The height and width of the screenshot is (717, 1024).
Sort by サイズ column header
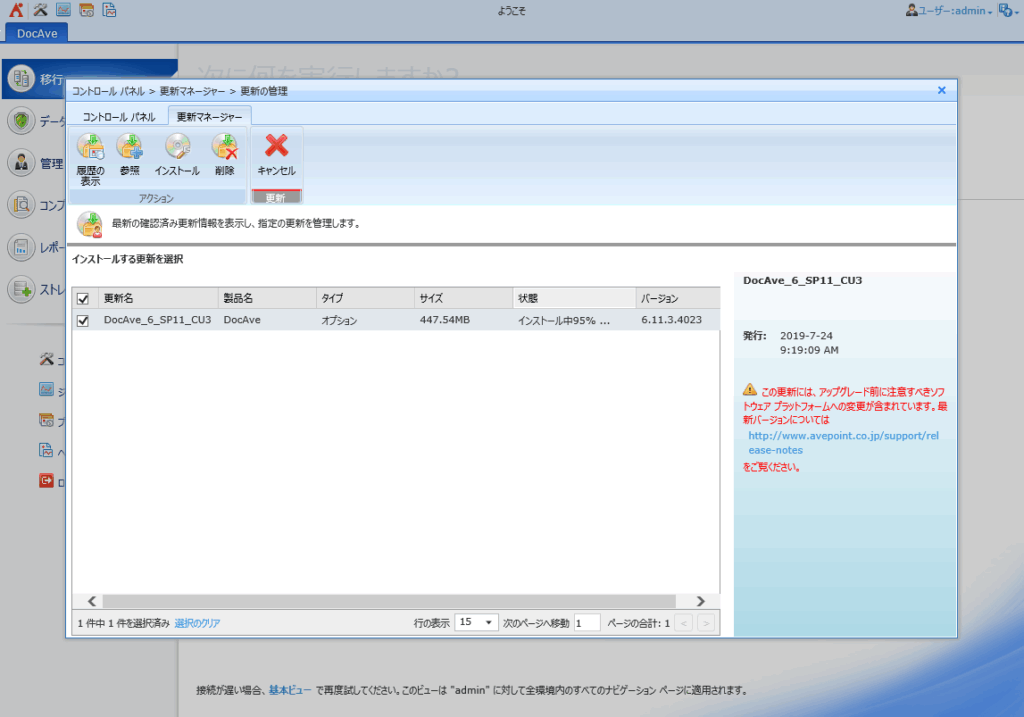coord(464,298)
